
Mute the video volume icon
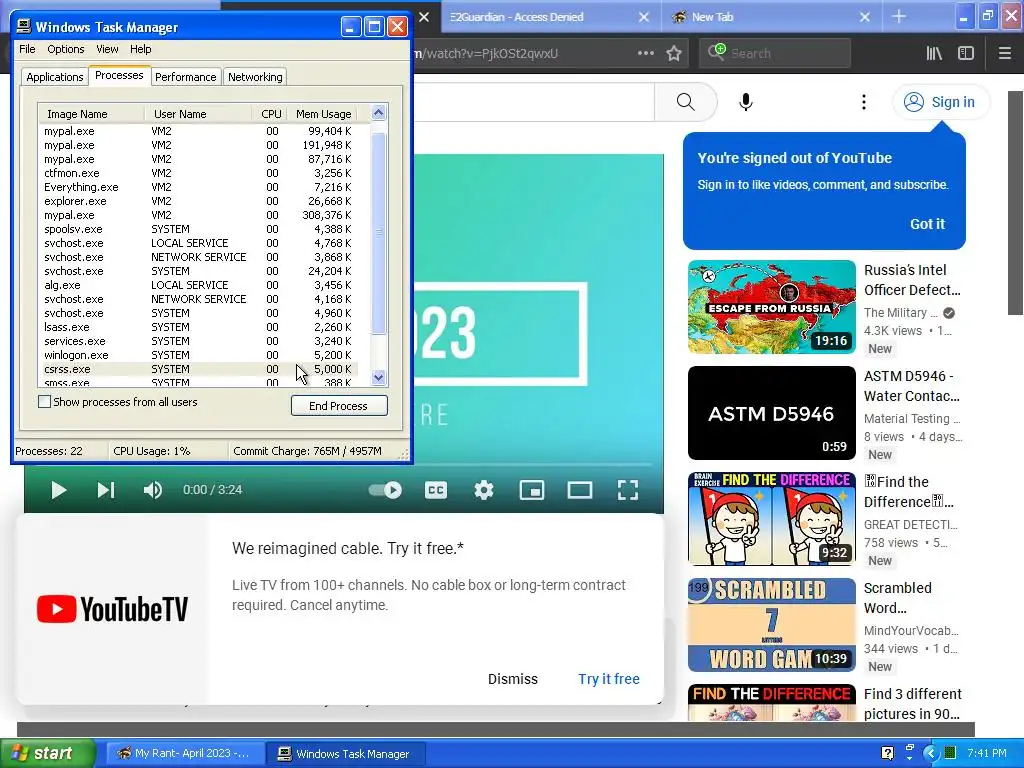pos(153,490)
